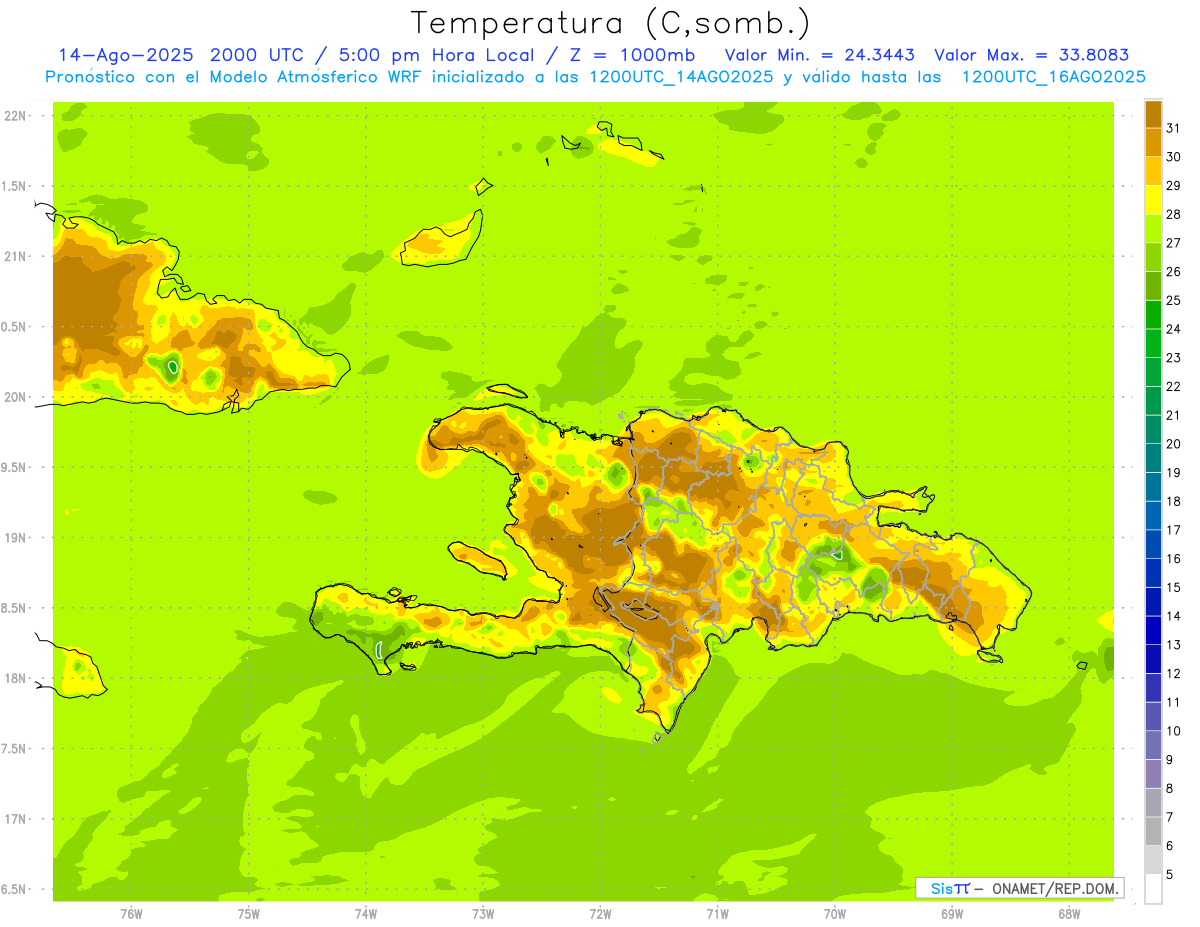Click the orange swatch between 30 and 31
The image size is (1200, 927).
click(1153, 143)
